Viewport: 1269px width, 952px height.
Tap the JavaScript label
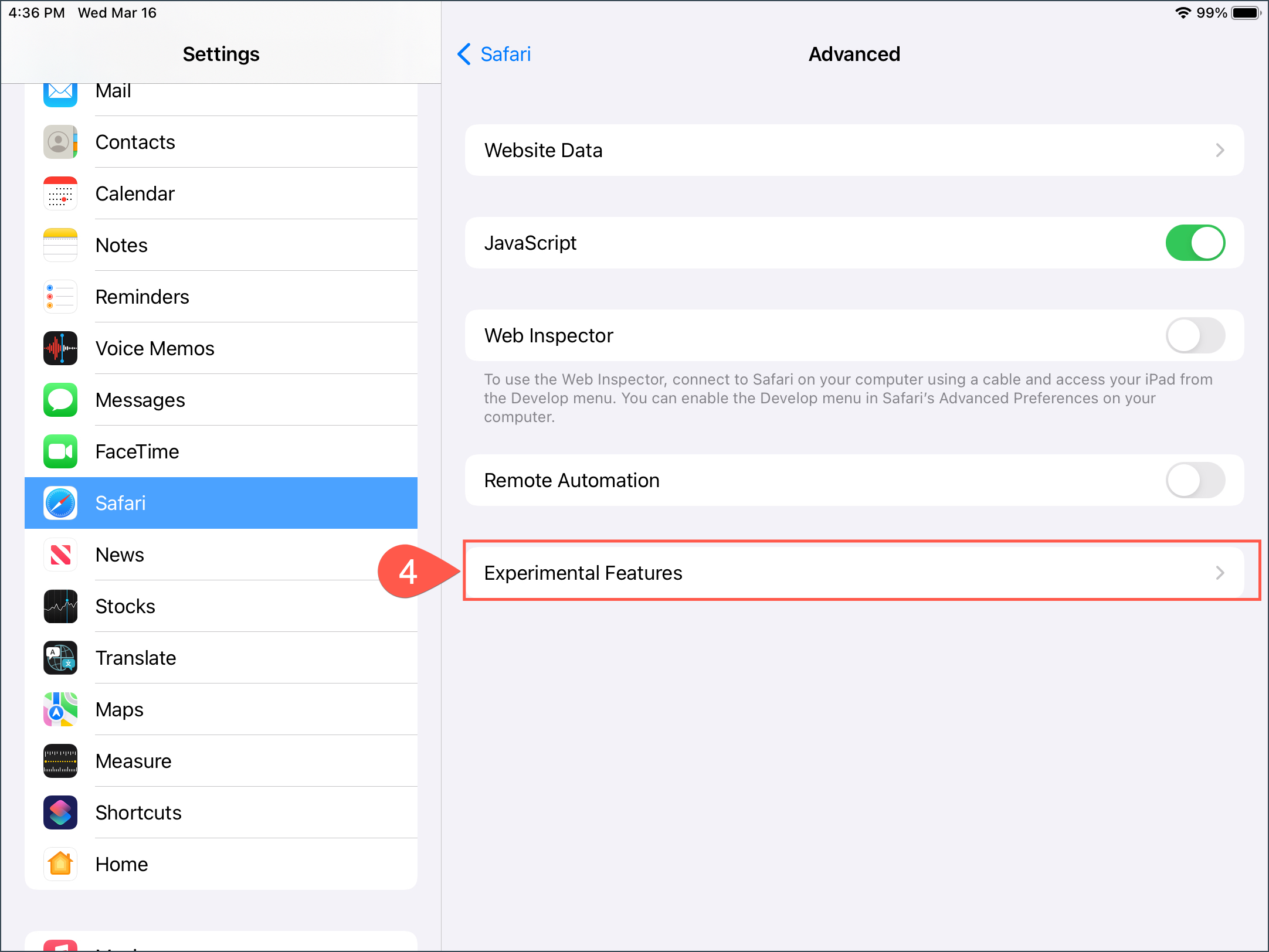(x=530, y=243)
